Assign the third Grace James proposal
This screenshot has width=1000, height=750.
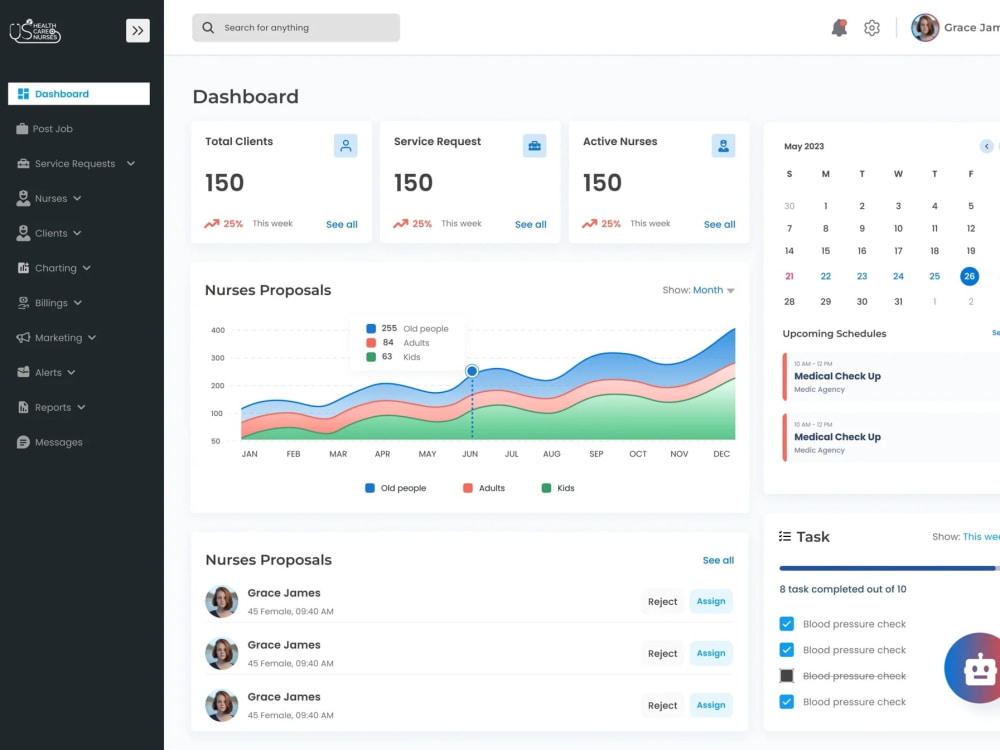711,705
